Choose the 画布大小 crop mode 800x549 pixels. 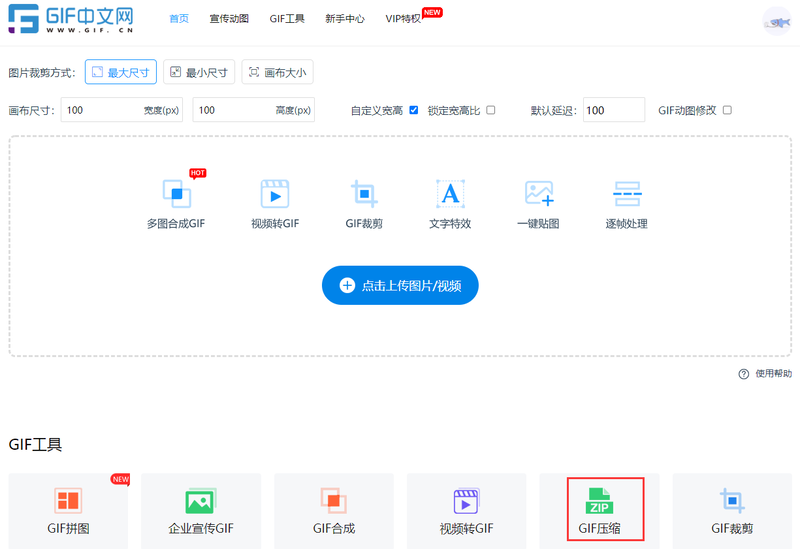tap(278, 72)
